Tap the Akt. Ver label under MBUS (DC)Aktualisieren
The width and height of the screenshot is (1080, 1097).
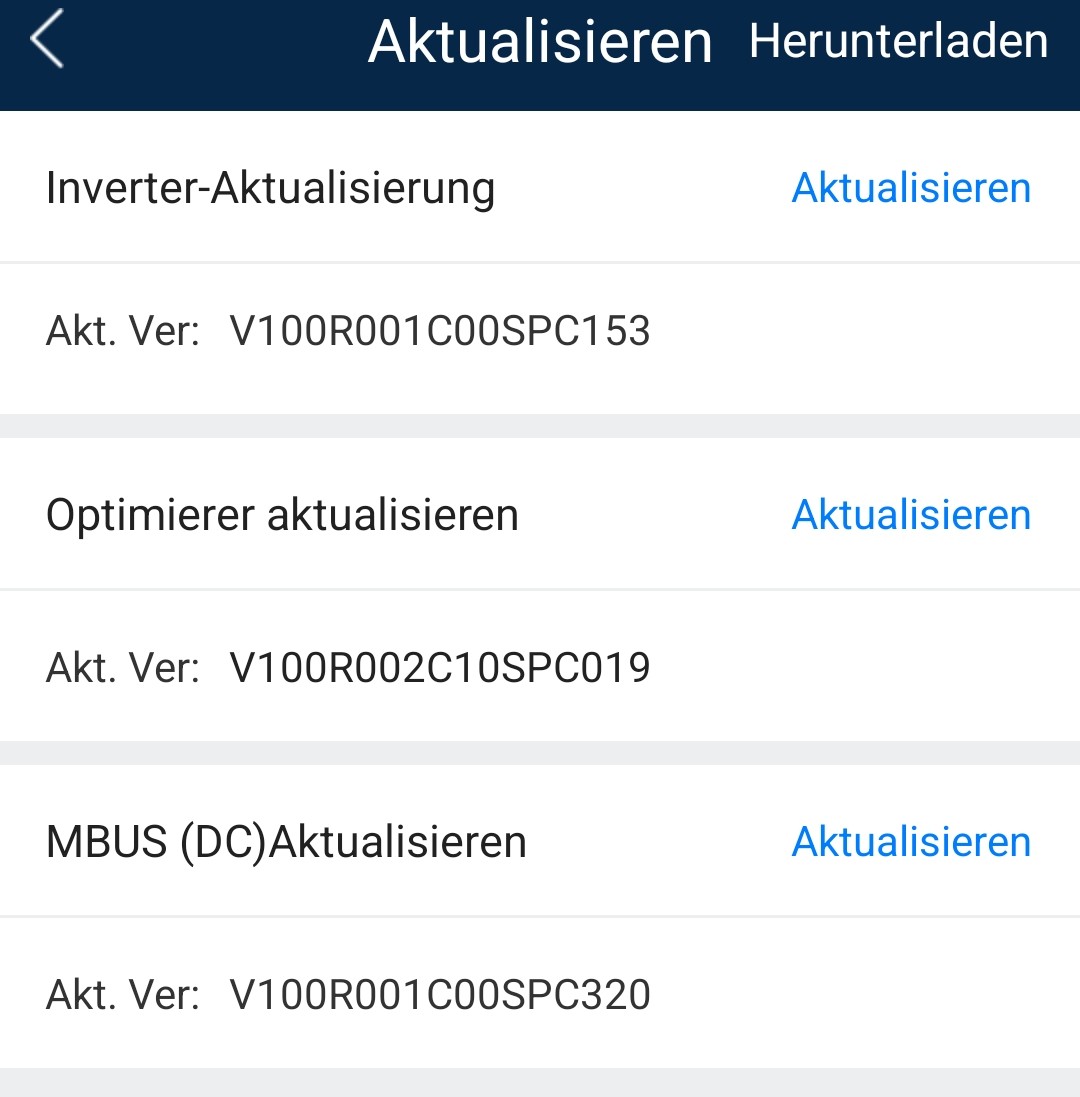pyautogui.click(x=123, y=994)
